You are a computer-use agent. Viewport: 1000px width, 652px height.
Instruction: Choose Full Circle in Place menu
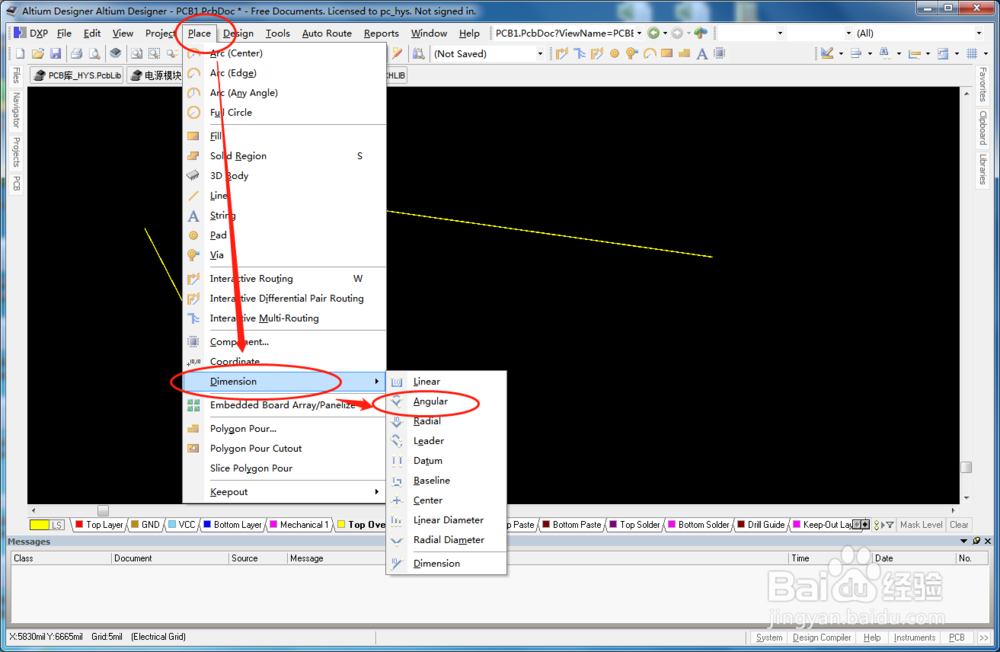(x=284, y=112)
